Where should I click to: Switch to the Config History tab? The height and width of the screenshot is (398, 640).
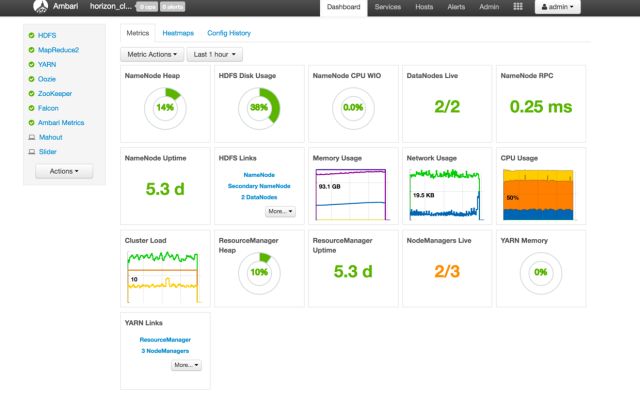[x=229, y=33]
